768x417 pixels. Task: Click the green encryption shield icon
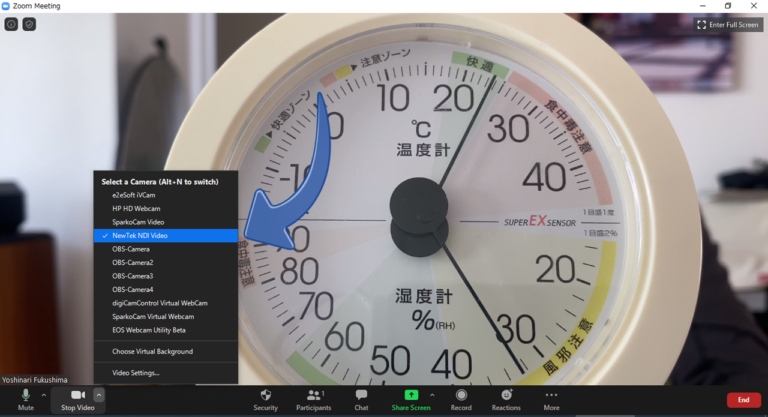coord(29,24)
